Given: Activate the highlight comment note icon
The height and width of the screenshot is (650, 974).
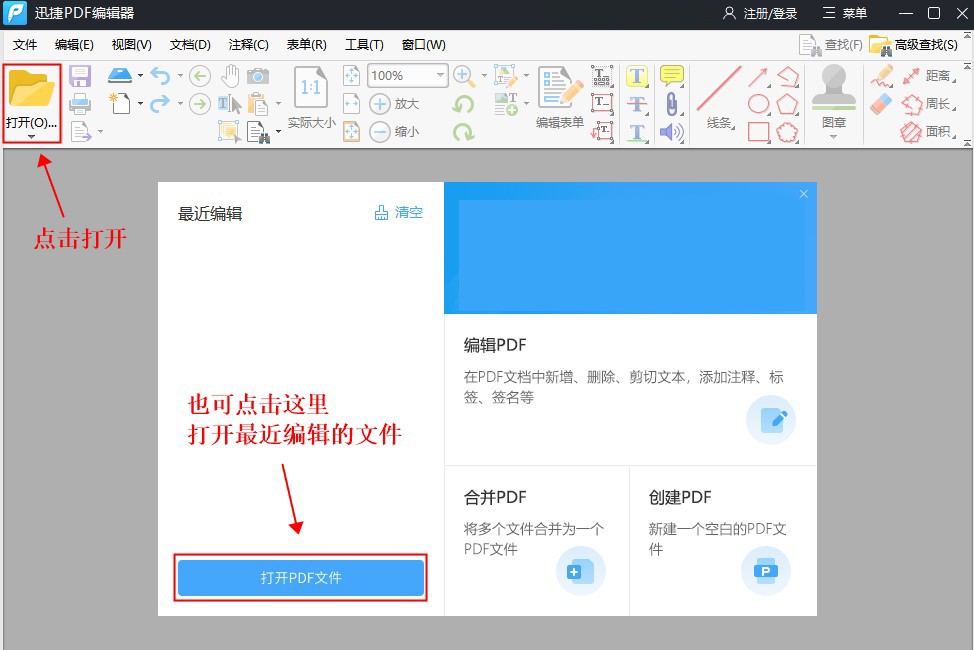Looking at the screenshot, I should pyautogui.click(x=671, y=76).
